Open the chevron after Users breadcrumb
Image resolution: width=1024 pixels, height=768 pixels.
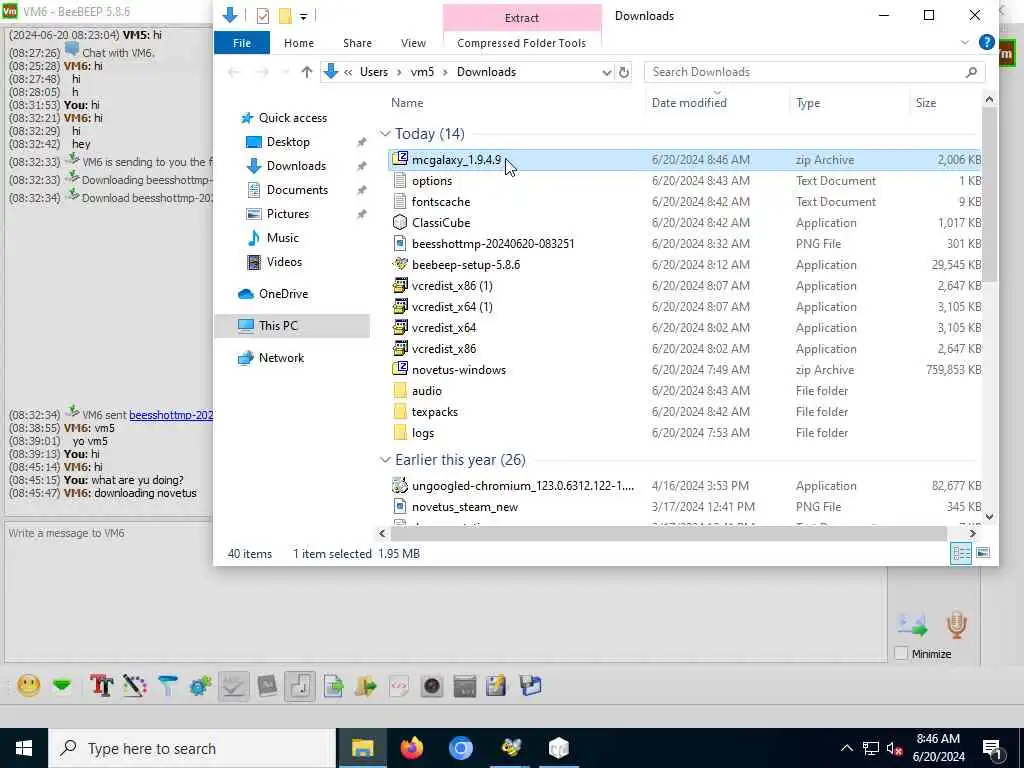(x=399, y=72)
